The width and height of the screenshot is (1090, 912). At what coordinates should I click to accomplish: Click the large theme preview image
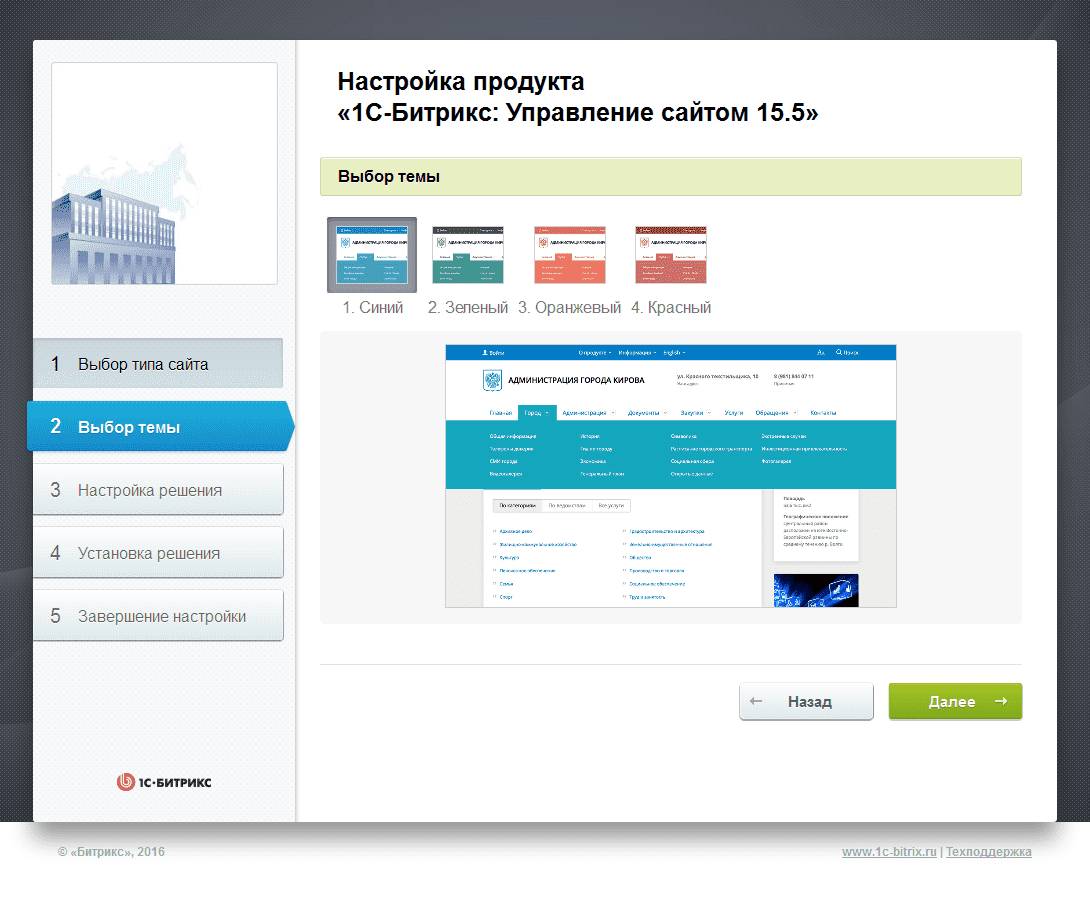[671, 476]
